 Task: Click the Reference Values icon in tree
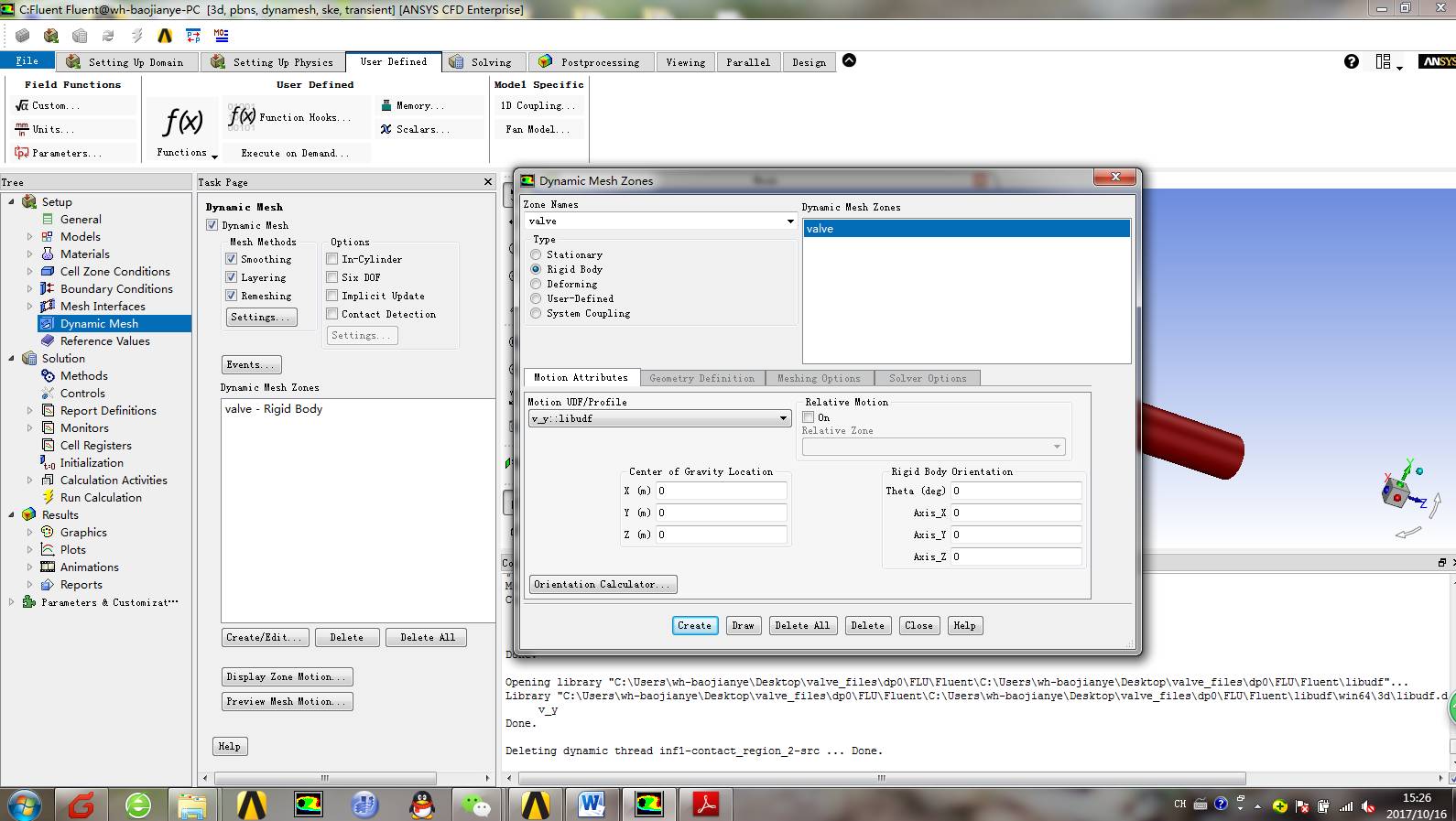click(48, 341)
